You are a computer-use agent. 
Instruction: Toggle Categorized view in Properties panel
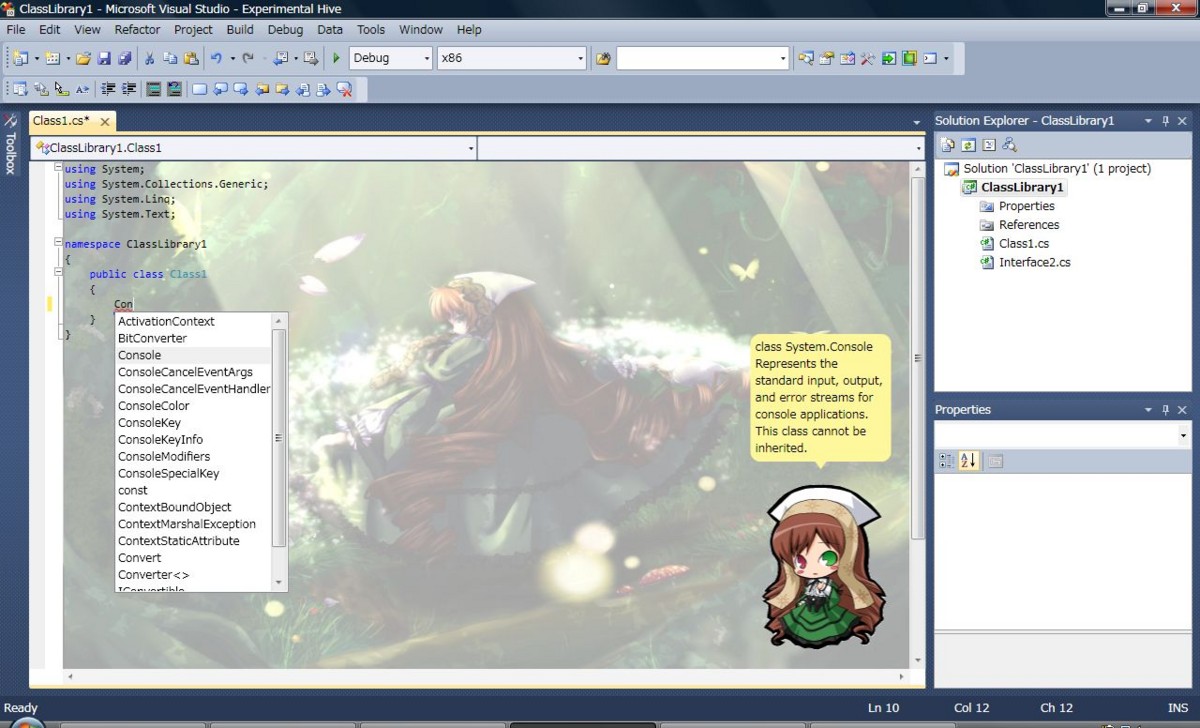(x=947, y=461)
